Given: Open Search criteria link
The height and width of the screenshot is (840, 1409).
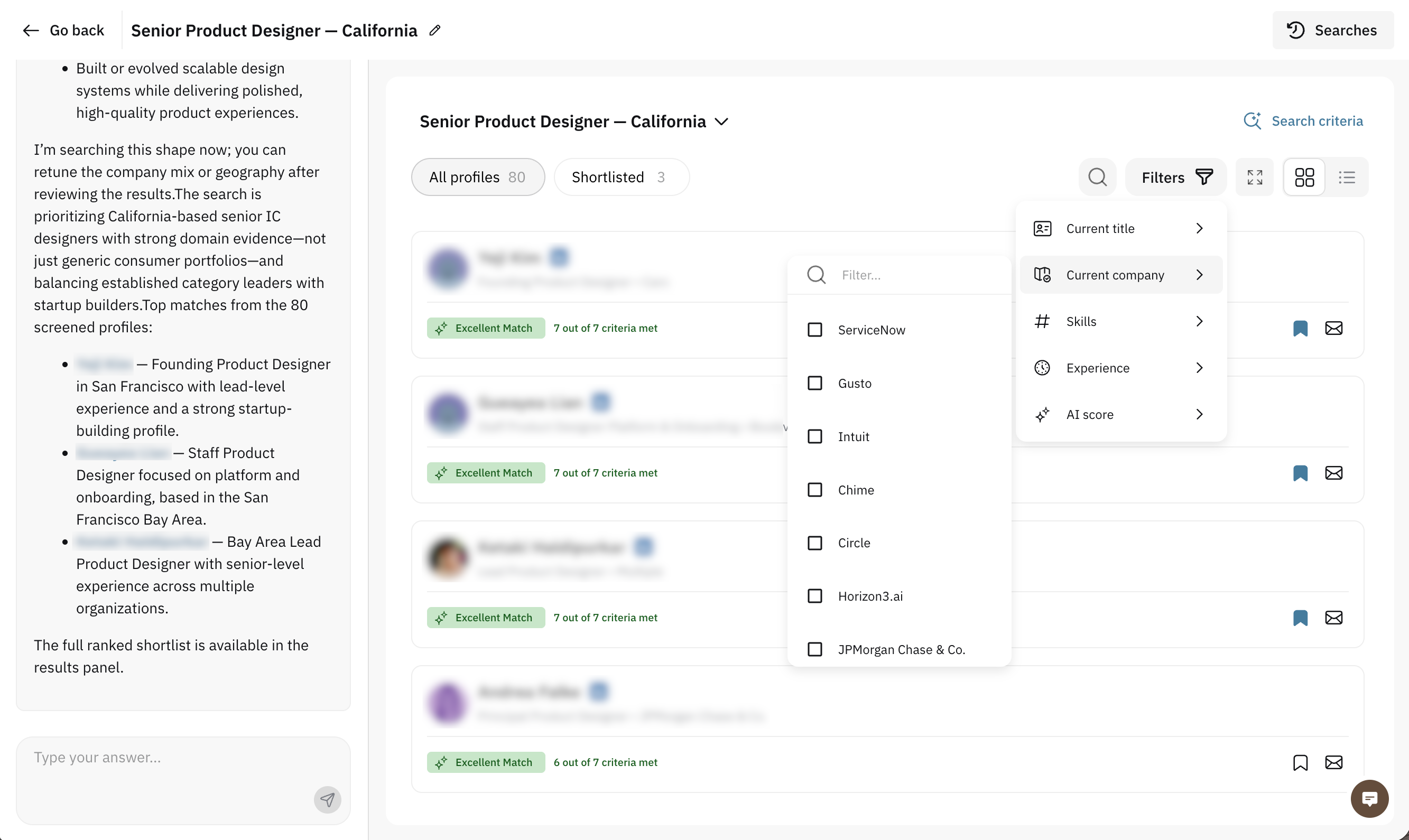Looking at the screenshot, I should [1303, 121].
